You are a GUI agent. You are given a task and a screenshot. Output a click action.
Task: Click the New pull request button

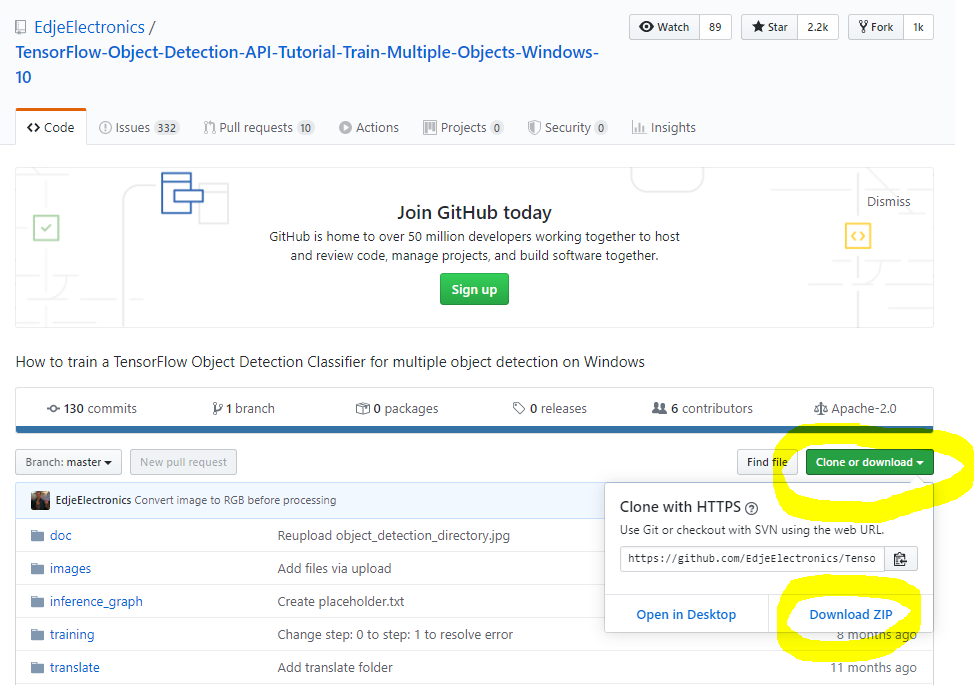pyautogui.click(x=183, y=462)
